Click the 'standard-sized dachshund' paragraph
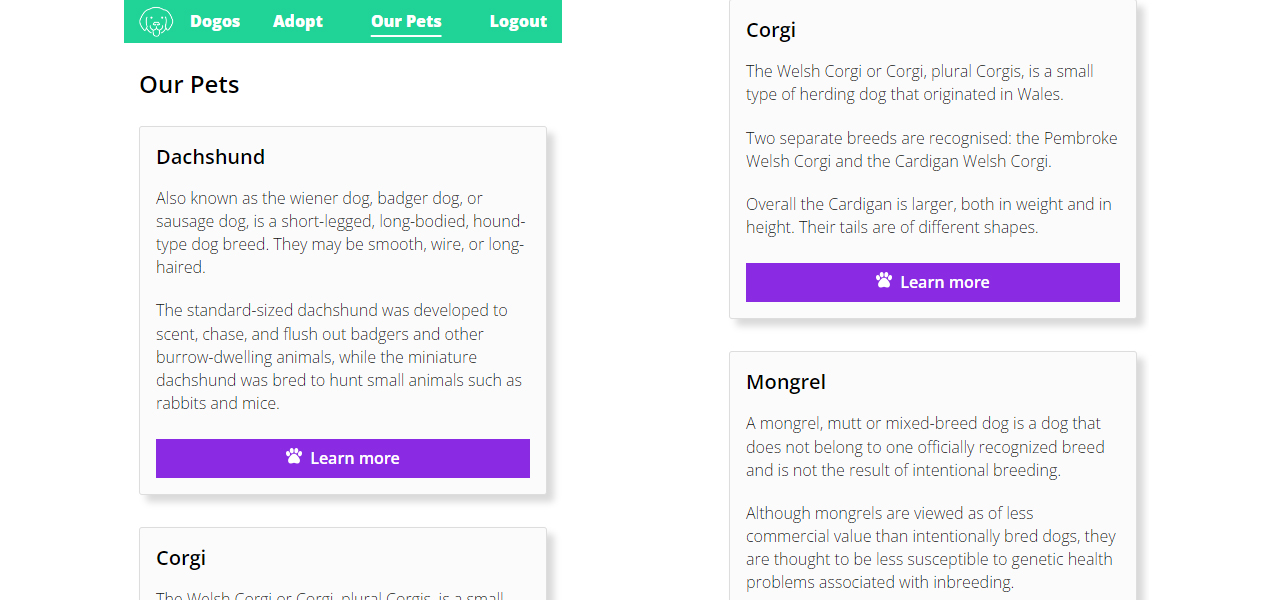 (340, 357)
